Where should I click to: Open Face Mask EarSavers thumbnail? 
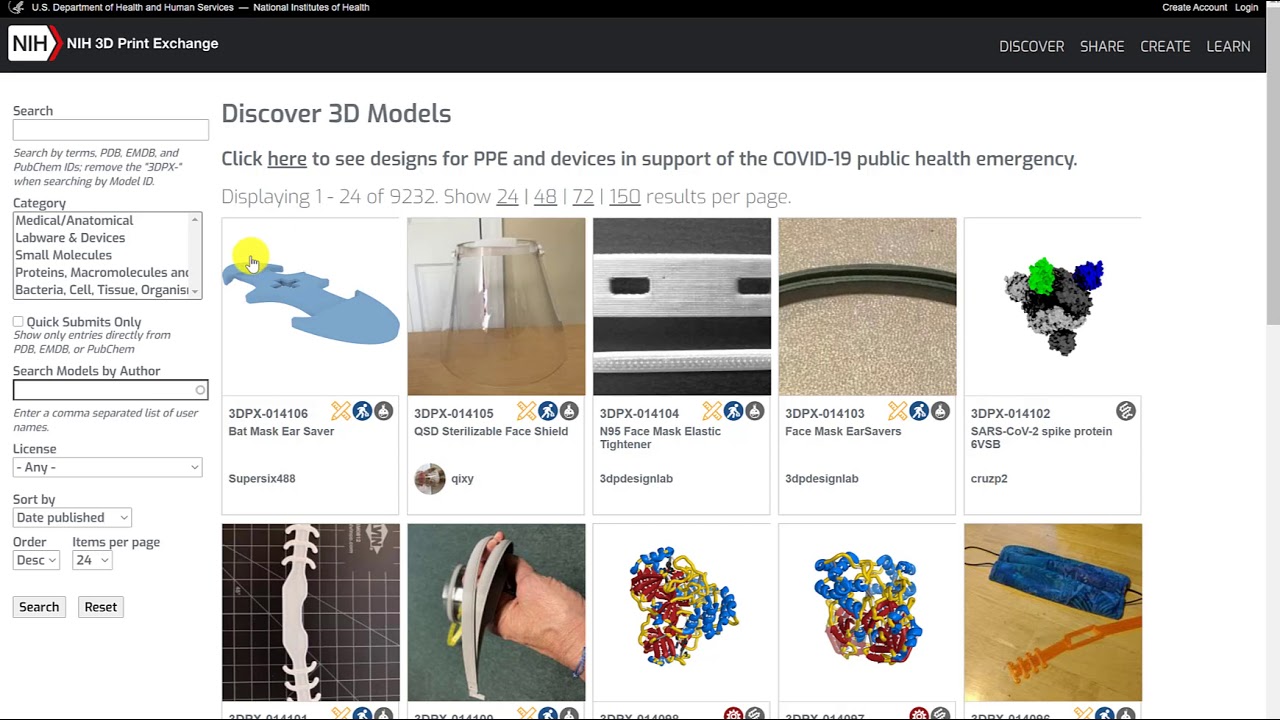[x=867, y=306]
